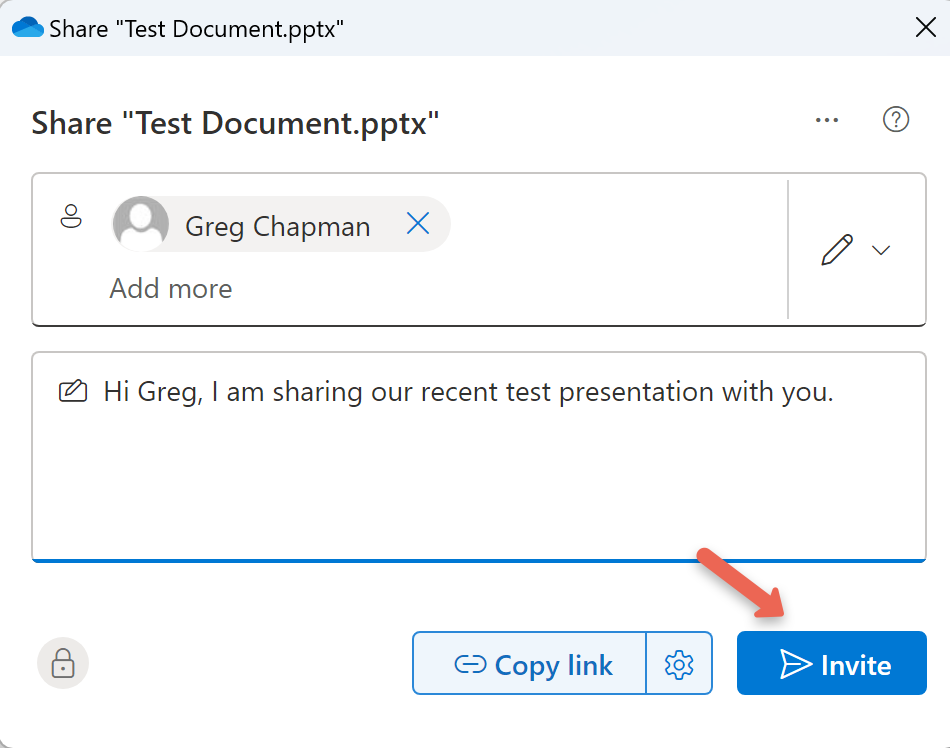This screenshot has width=950, height=748.
Task: Click into the message text starting 'Hi Greg'
Action: click(x=468, y=392)
